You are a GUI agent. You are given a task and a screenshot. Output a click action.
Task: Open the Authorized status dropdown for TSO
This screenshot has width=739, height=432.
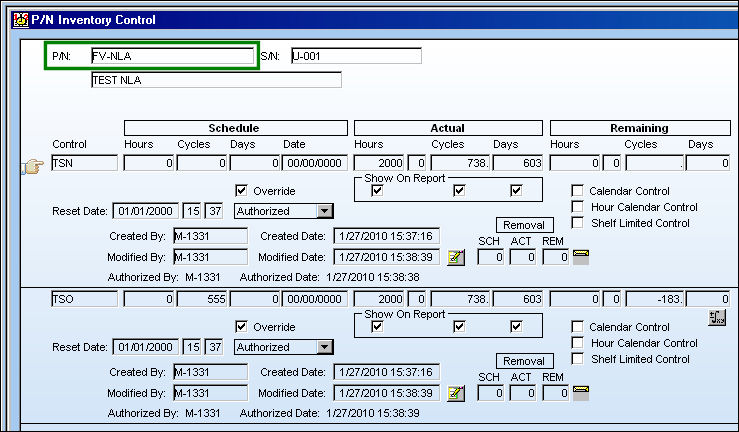[x=325, y=347]
